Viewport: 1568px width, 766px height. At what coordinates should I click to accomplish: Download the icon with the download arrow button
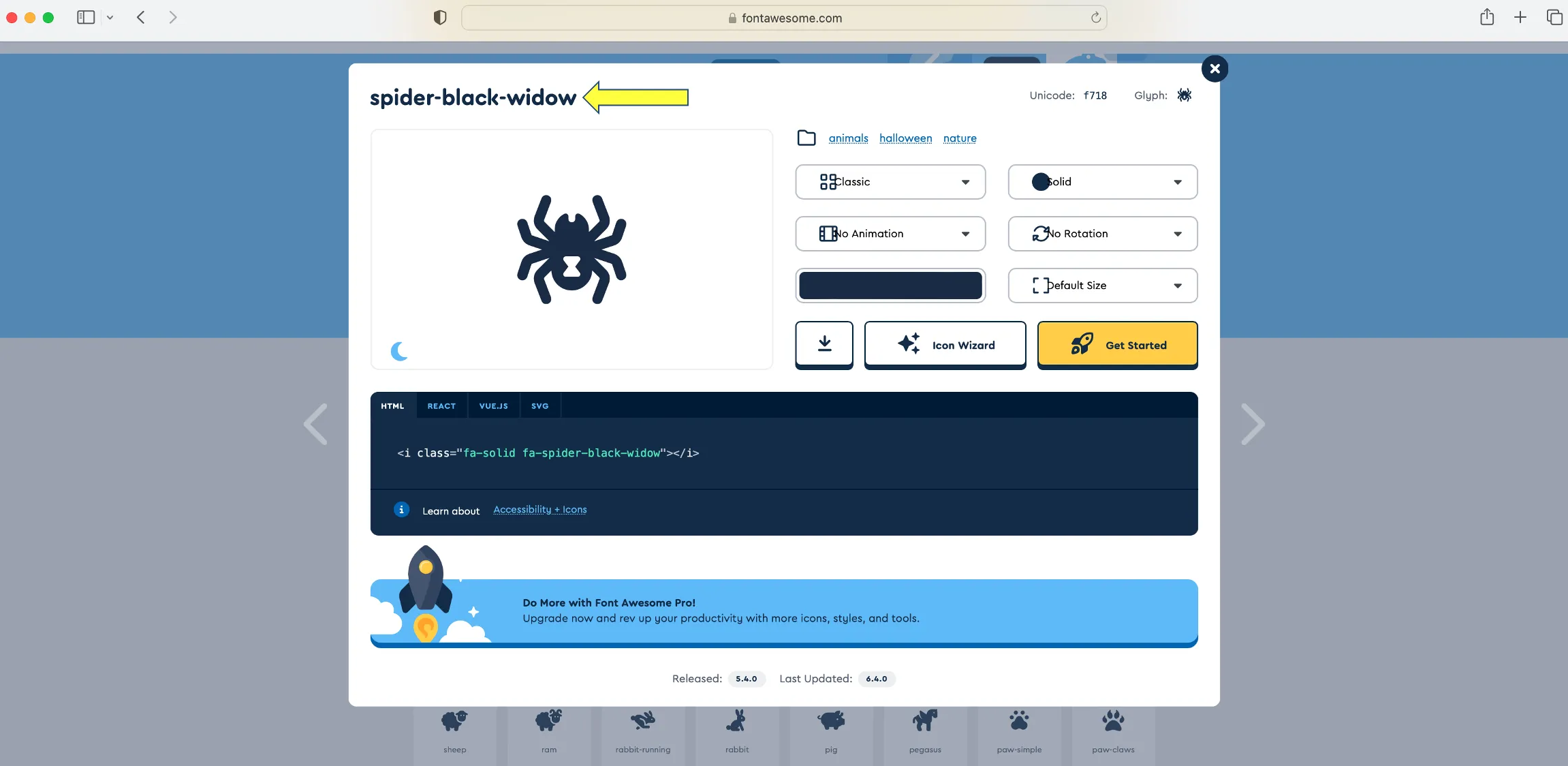[824, 345]
